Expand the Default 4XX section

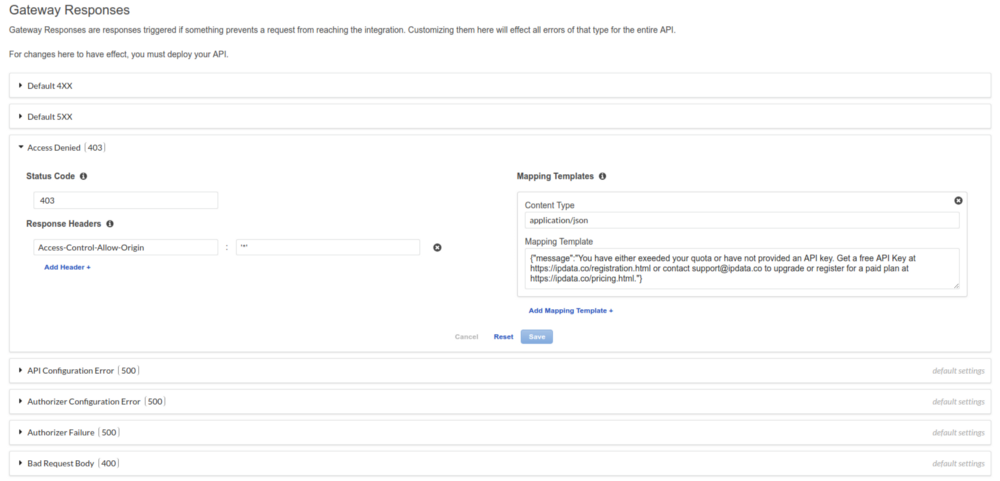[x=500, y=85]
